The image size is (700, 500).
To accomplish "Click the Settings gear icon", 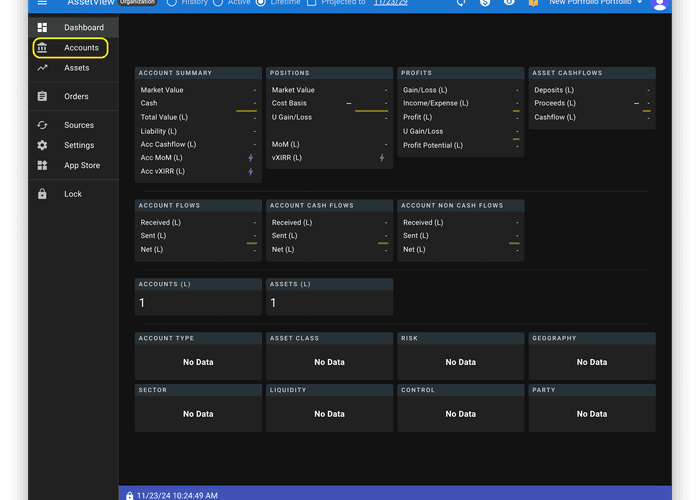I will coord(42,145).
